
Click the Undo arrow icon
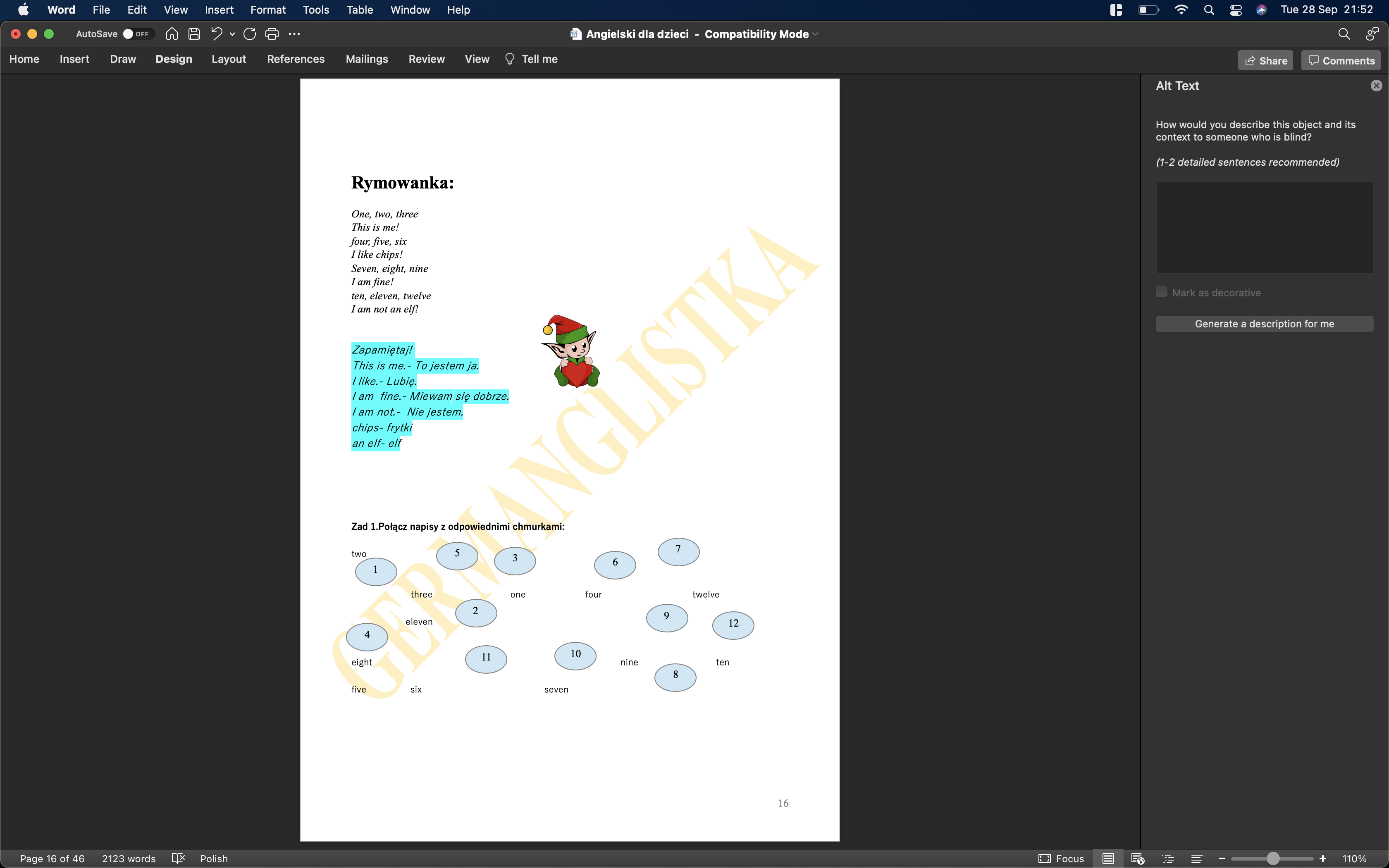click(216, 34)
